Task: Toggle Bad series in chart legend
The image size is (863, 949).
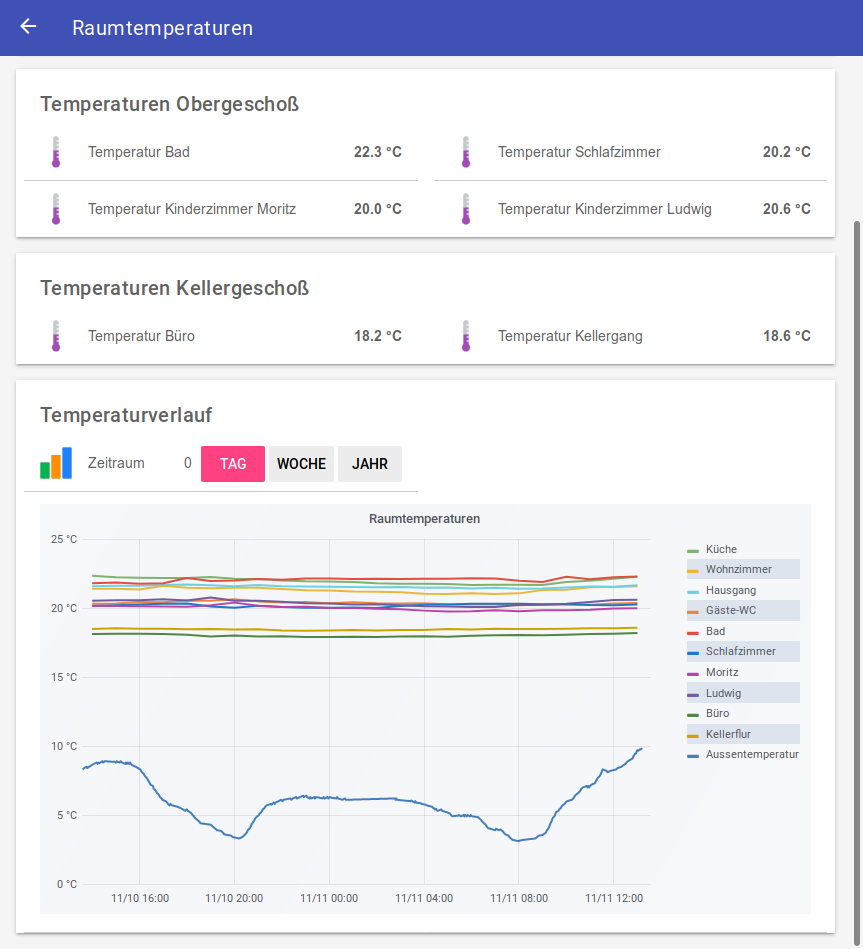Action: click(x=715, y=631)
